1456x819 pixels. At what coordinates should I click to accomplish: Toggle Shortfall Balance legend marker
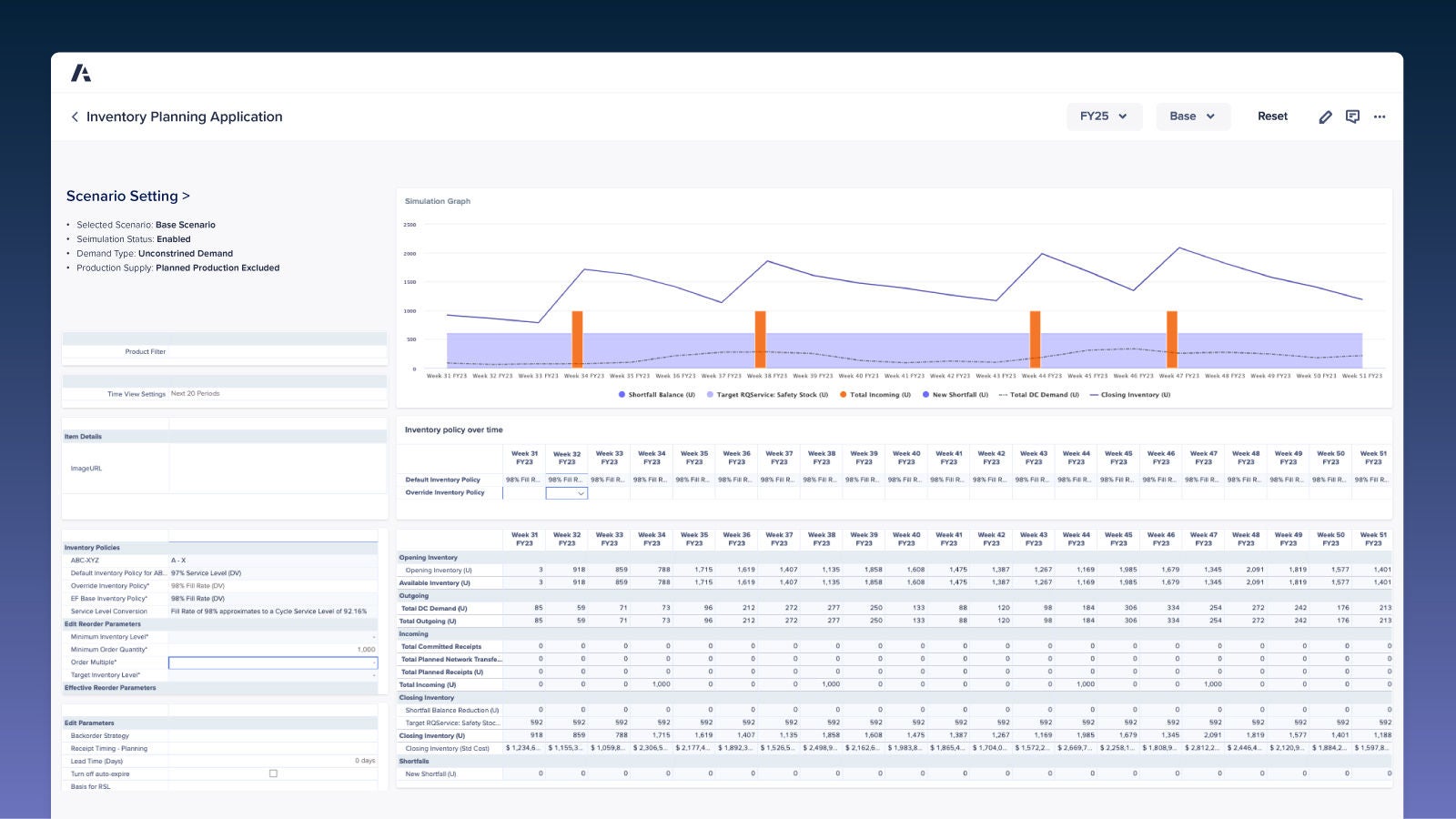[x=622, y=395]
